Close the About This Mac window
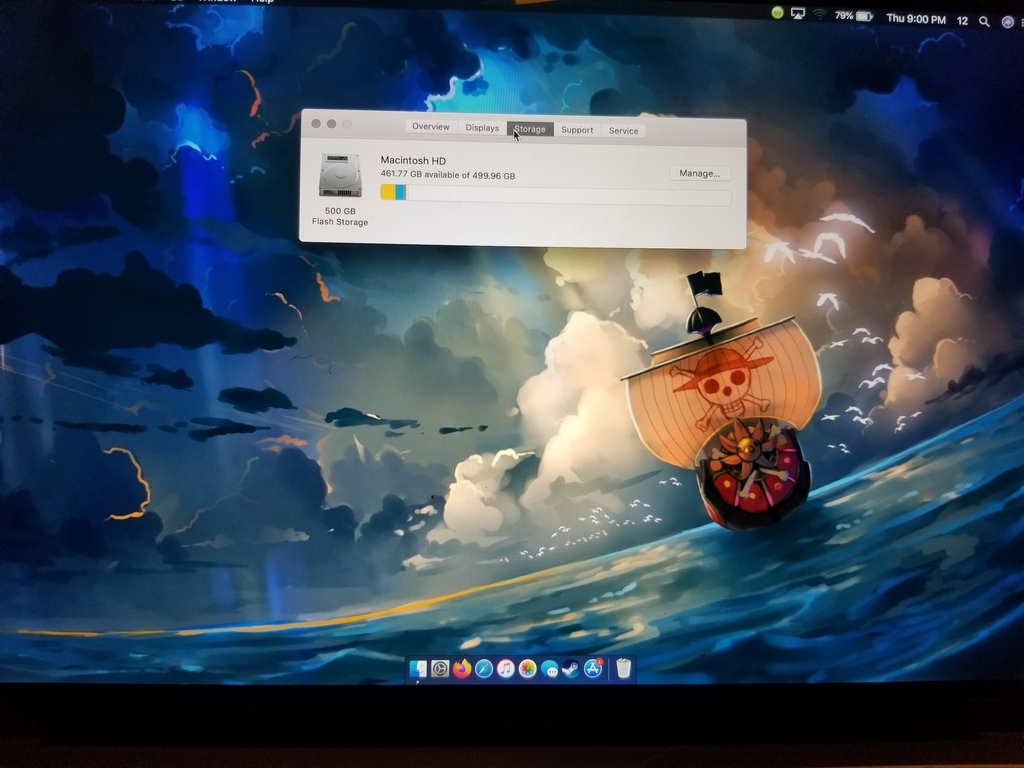1024x768 pixels. (316, 123)
